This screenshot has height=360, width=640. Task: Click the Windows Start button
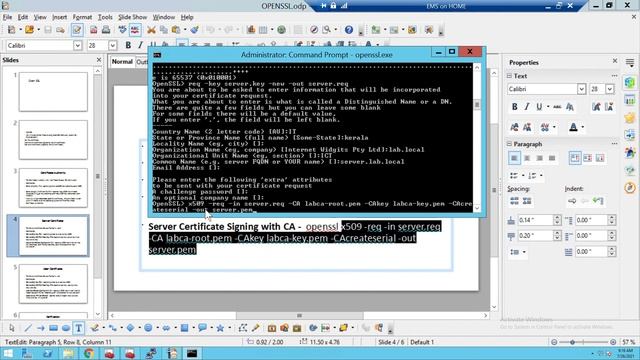(7, 353)
